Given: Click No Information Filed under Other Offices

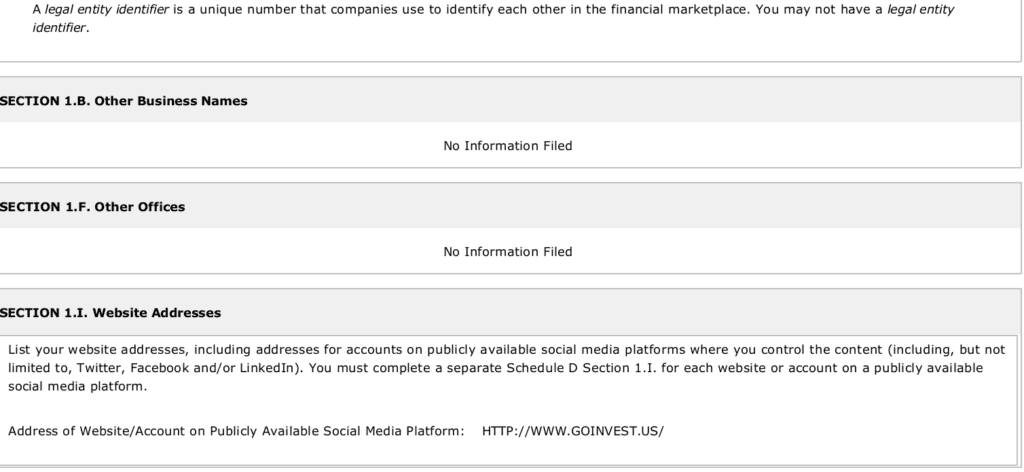Looking at the screenshot, I should [x=507, y=251].
